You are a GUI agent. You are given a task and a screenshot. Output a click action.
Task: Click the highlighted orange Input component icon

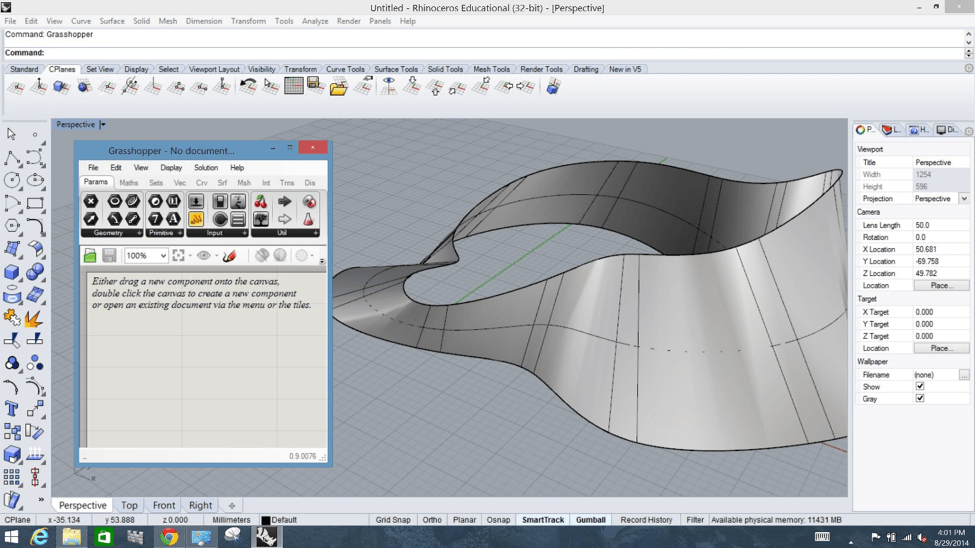pyautogui.click(x=196, y=219)
